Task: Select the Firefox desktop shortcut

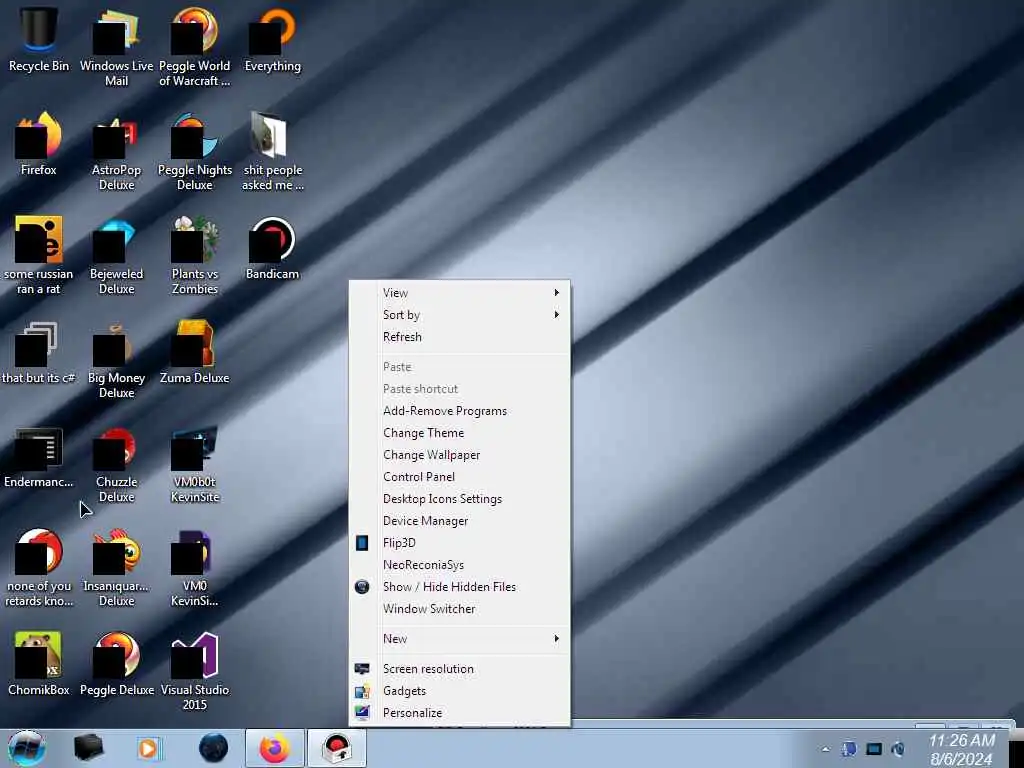Action: (x=39, y=144)
